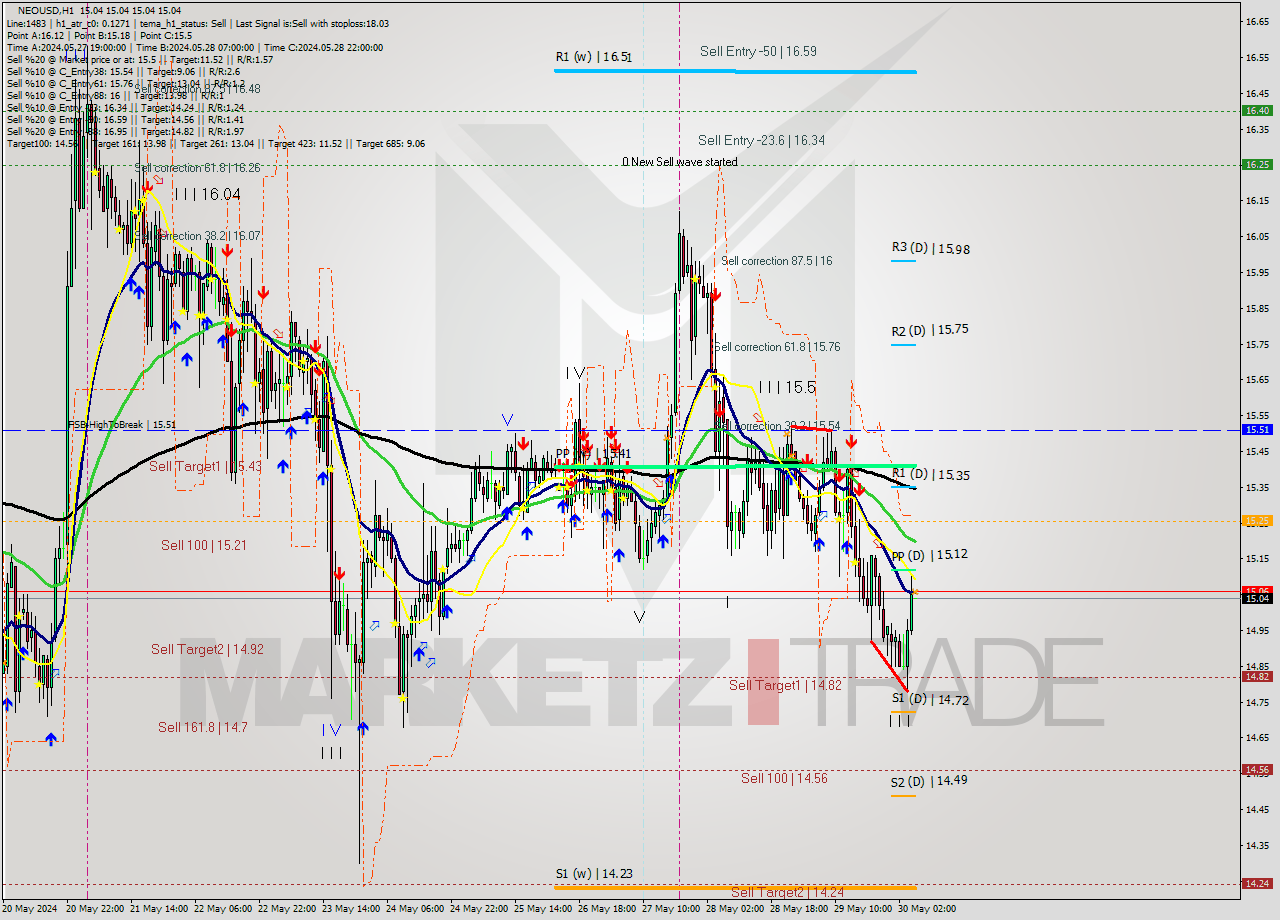Image resolution: width=1280 pixels, height=920 pixels.
Task: Click the 'Sell Target2 | 14.24' label
Action: point(787,893)
